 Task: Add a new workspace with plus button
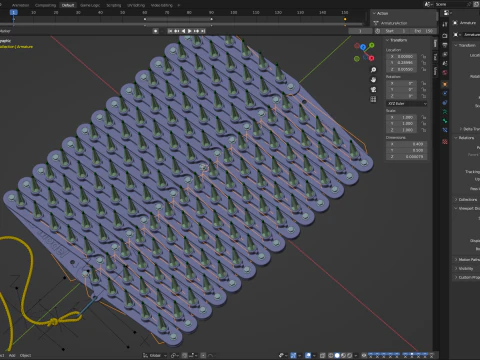179,5
